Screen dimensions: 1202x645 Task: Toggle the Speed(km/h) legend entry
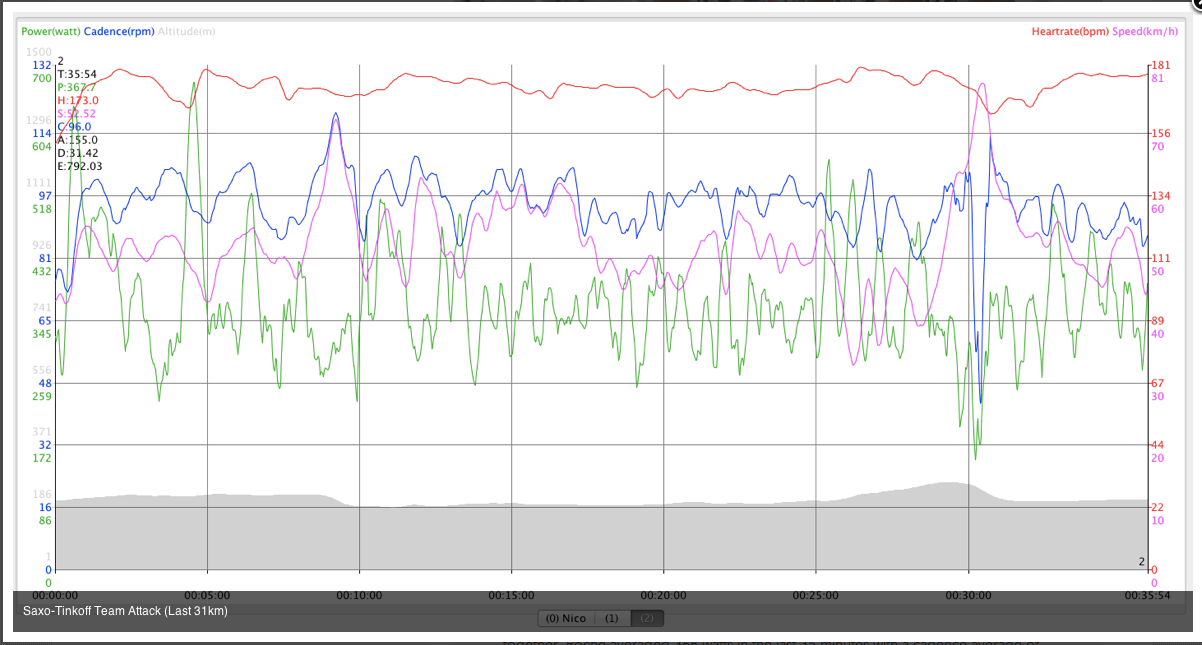coord(1145,31)
